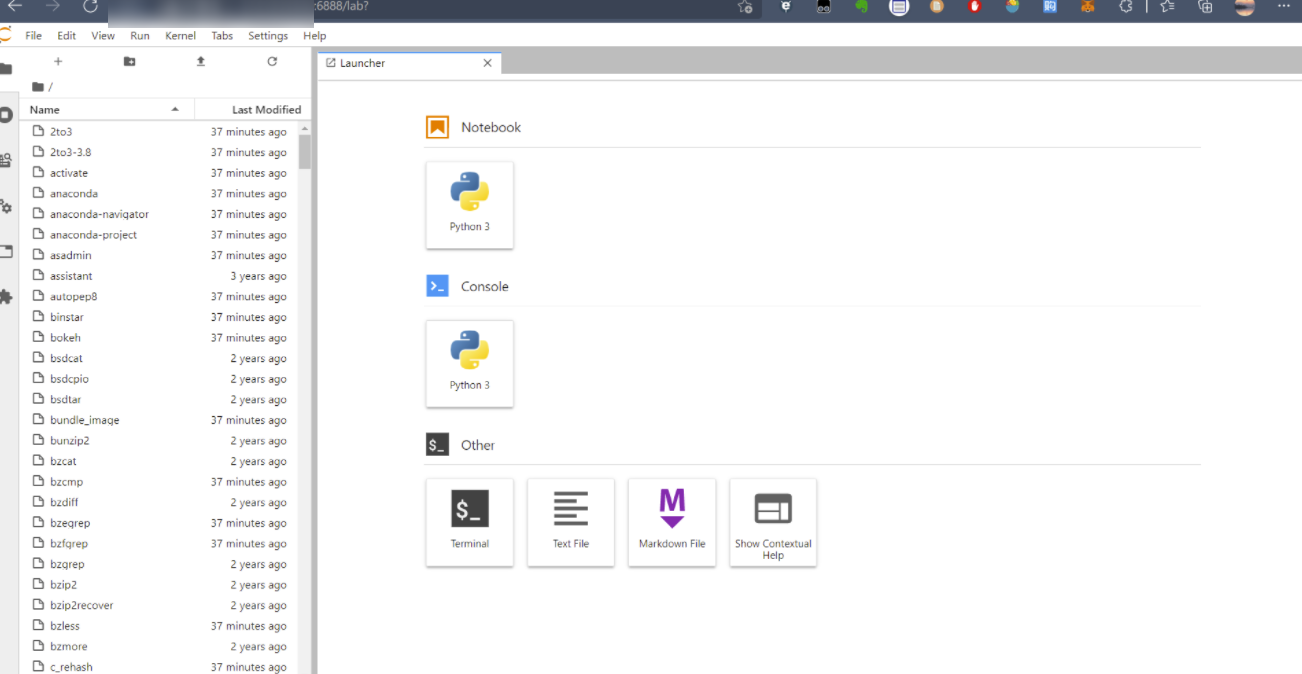
Task: Add page to favorites star icon
Action: coord(745,7)
